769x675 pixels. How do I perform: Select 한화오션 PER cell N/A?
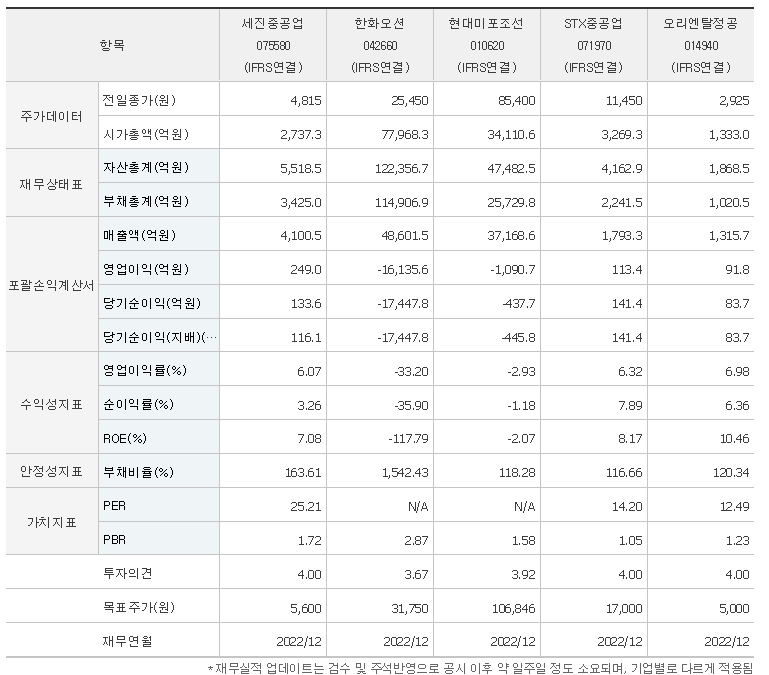pos(418,506)
